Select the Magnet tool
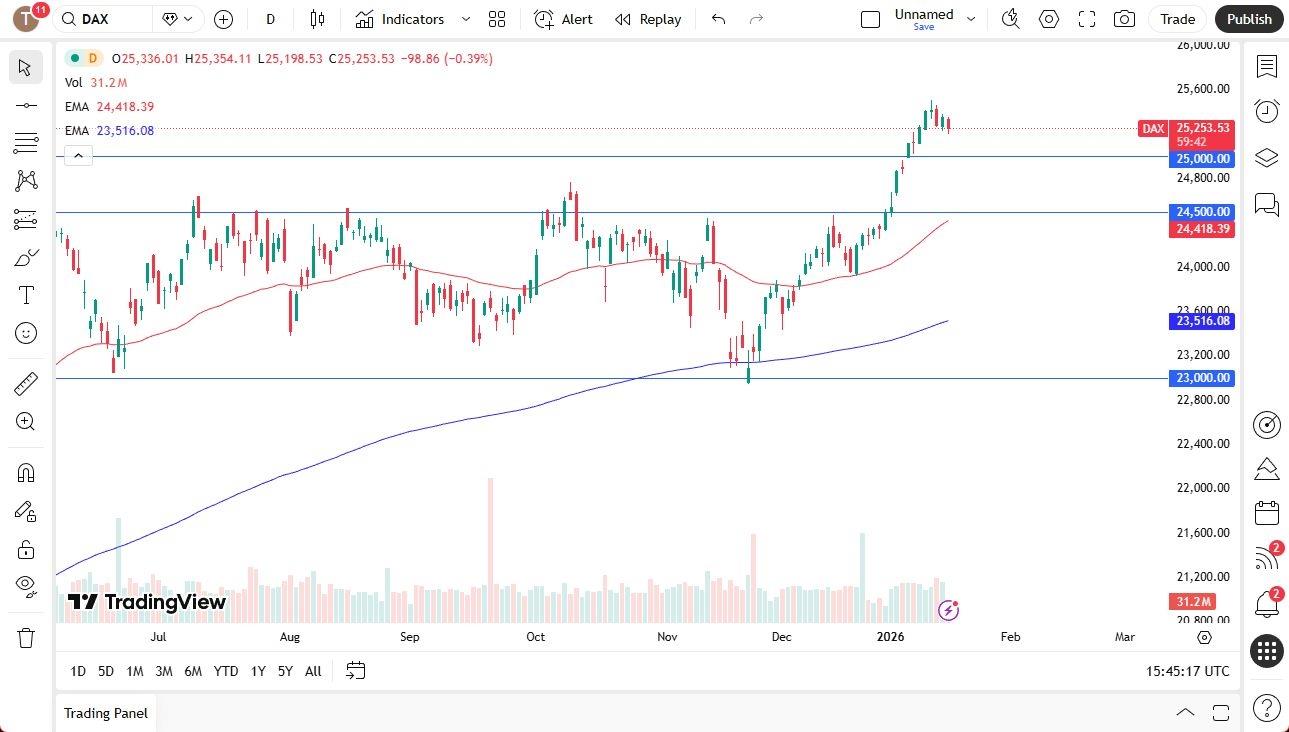 point(25,472)
